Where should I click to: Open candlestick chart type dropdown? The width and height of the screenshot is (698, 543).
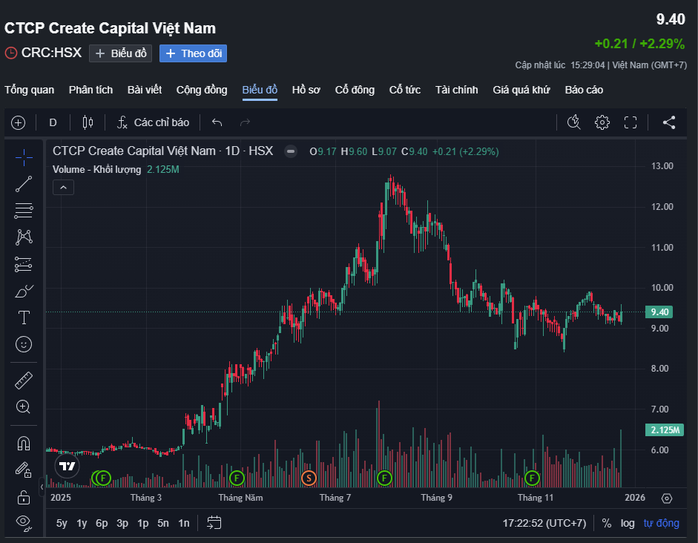87,123
